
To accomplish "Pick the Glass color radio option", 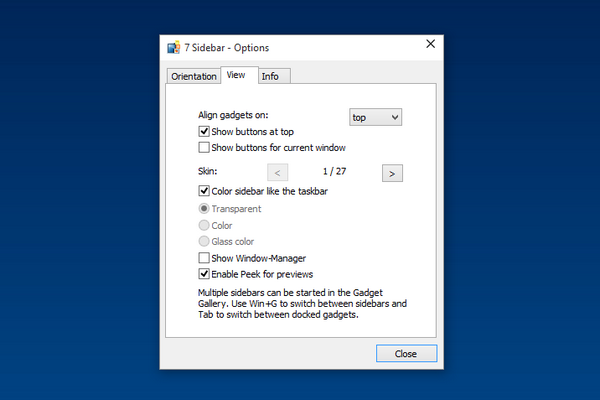I will (x=205, y=241).
